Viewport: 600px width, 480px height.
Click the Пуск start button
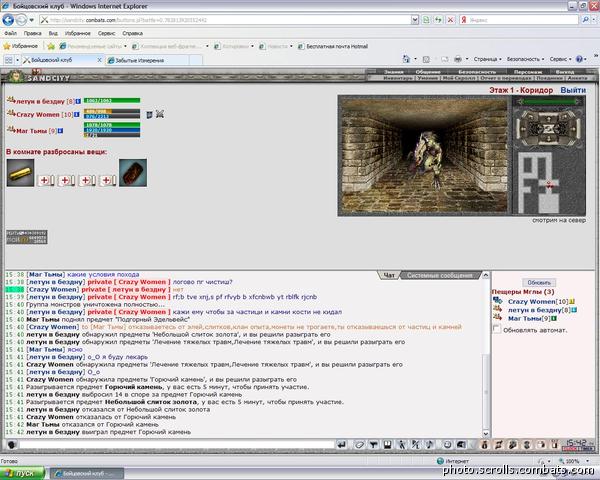[x=23, y=473]
